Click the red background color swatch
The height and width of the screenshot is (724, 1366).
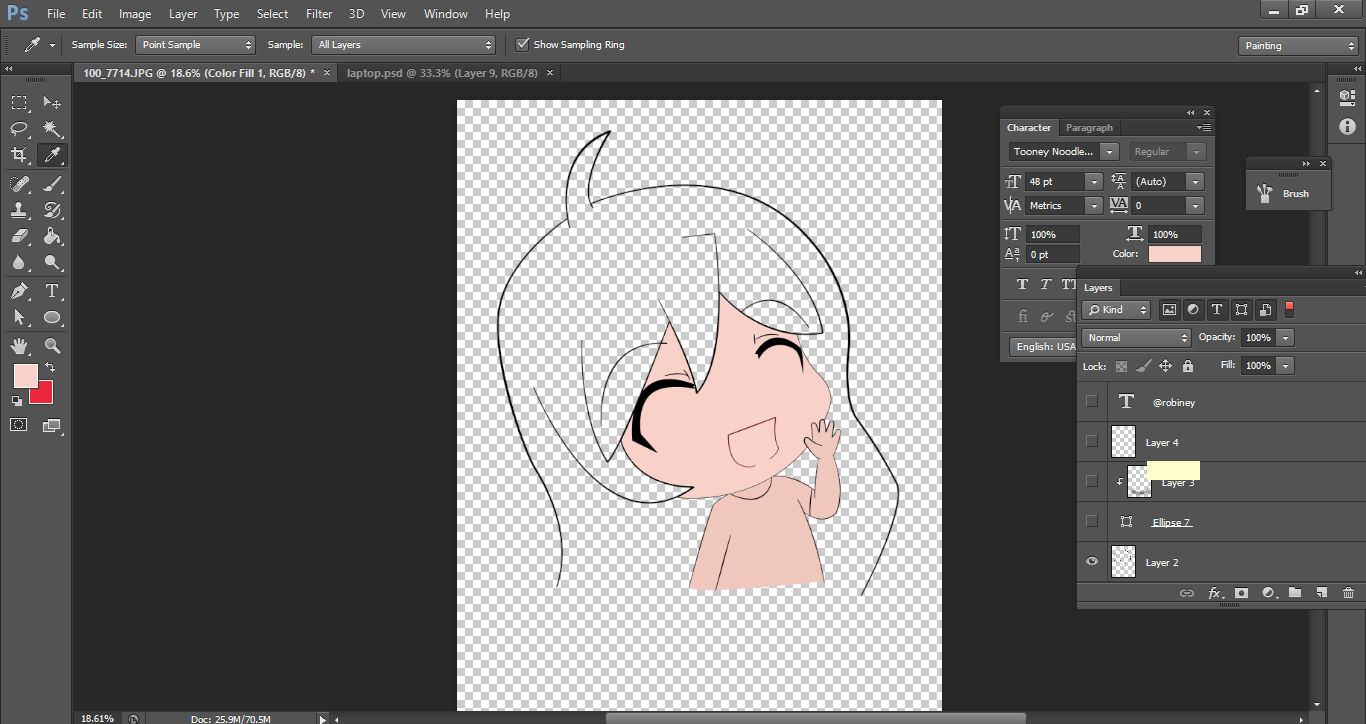(x=44, y=396)
